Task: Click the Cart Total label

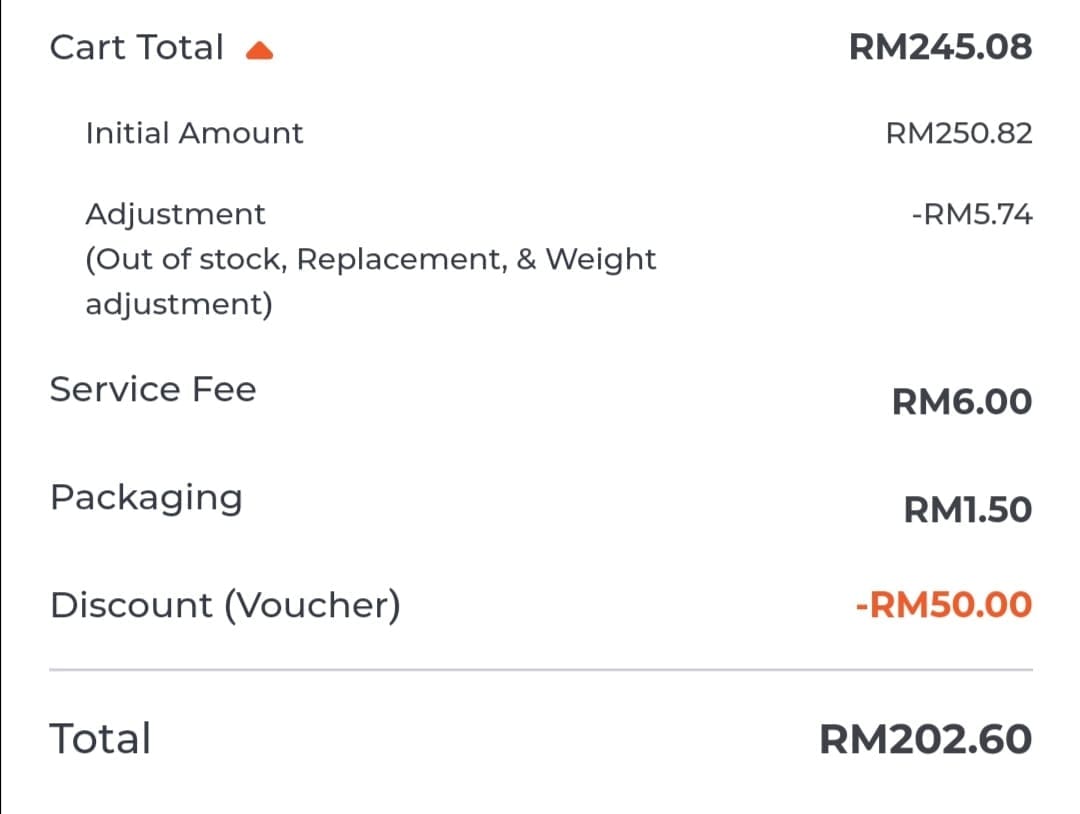Action: click(136, 48)
